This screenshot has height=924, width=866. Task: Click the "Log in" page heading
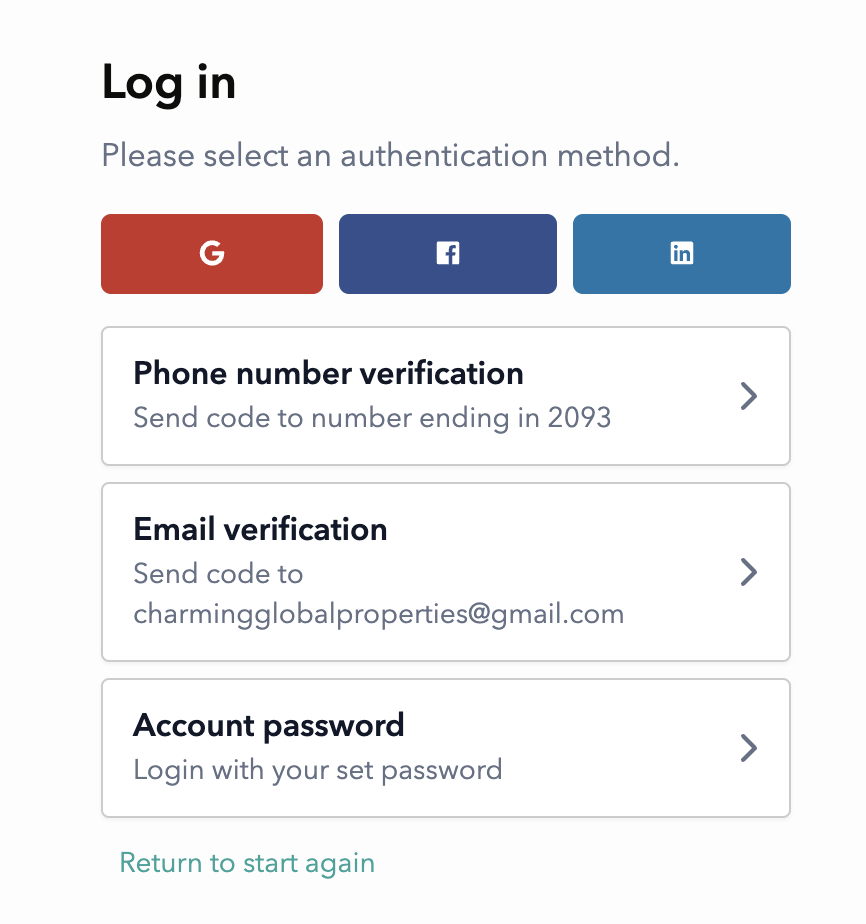pos(168,84)
